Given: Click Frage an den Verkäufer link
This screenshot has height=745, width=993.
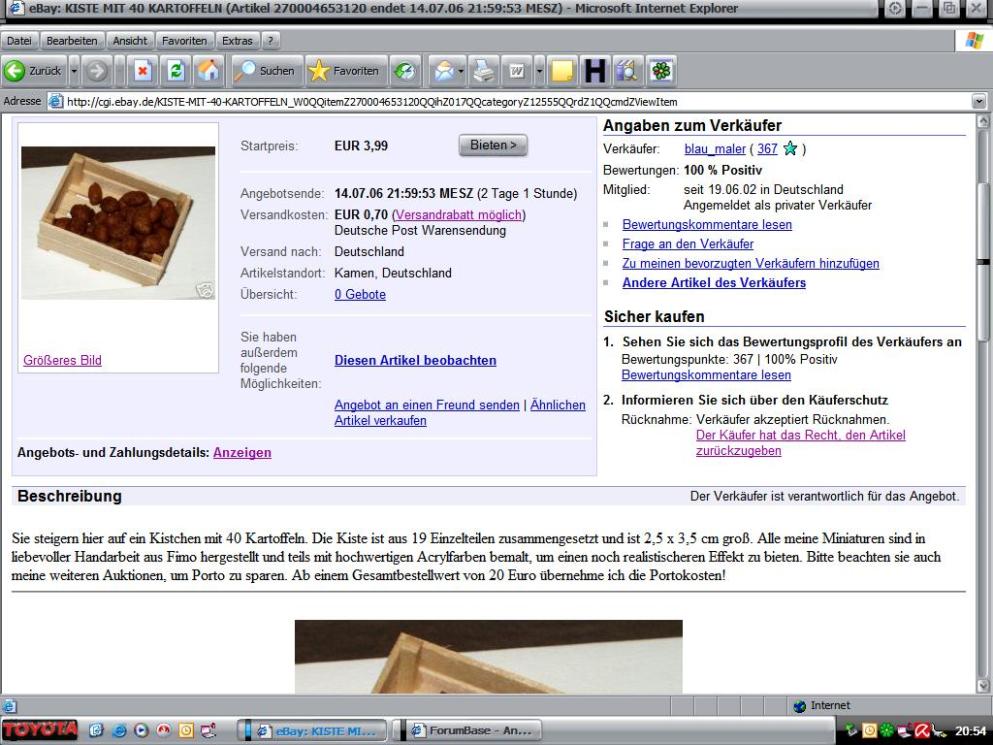Looking at the screenshot, I should point(688,244).
